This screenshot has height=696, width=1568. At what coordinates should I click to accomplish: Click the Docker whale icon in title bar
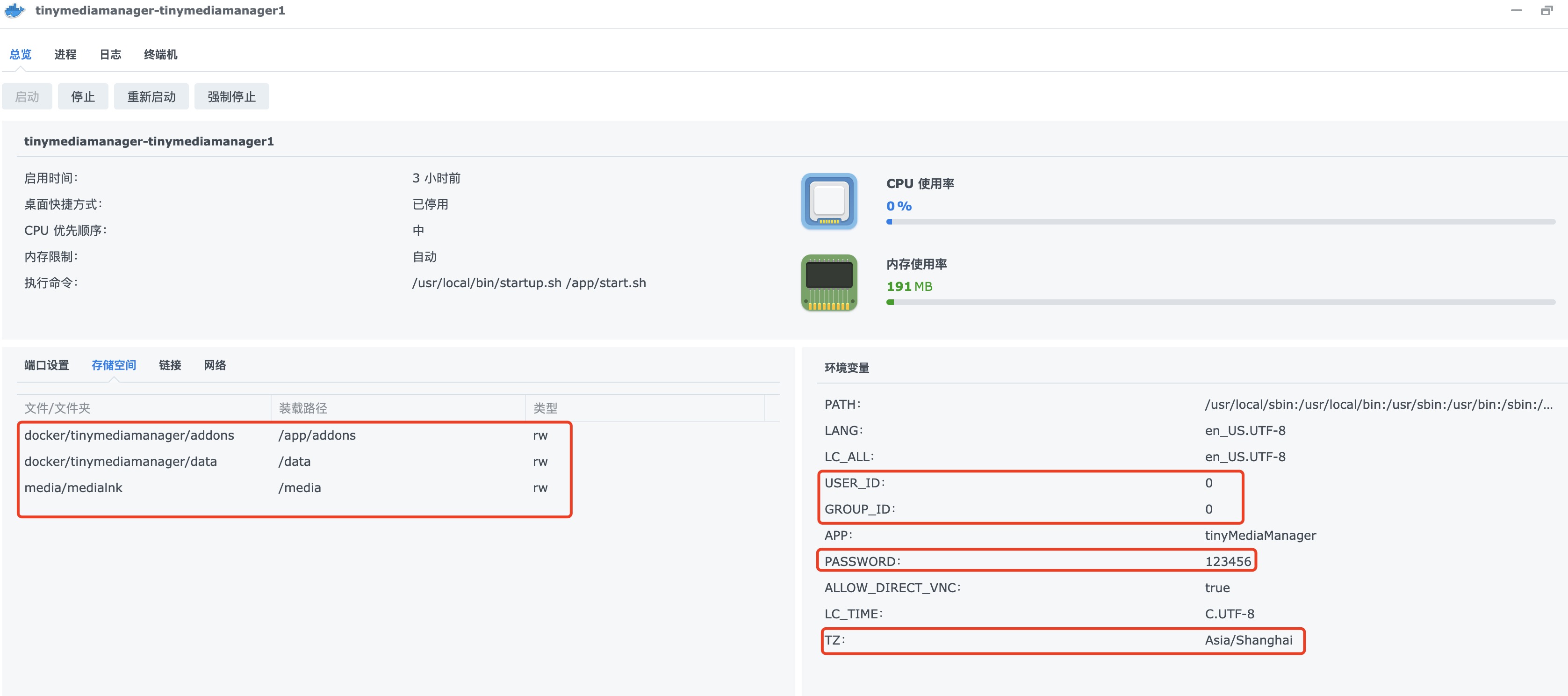14,10
